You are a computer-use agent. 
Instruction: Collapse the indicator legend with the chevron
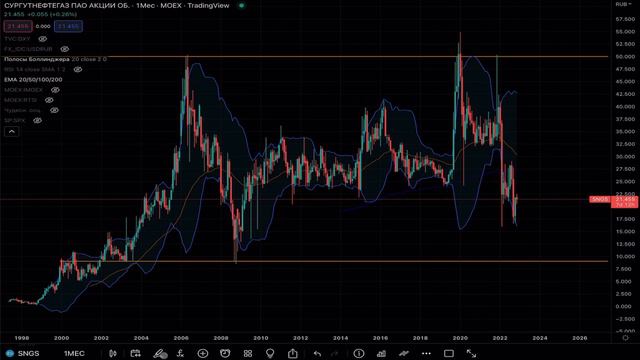pos(11,131)
